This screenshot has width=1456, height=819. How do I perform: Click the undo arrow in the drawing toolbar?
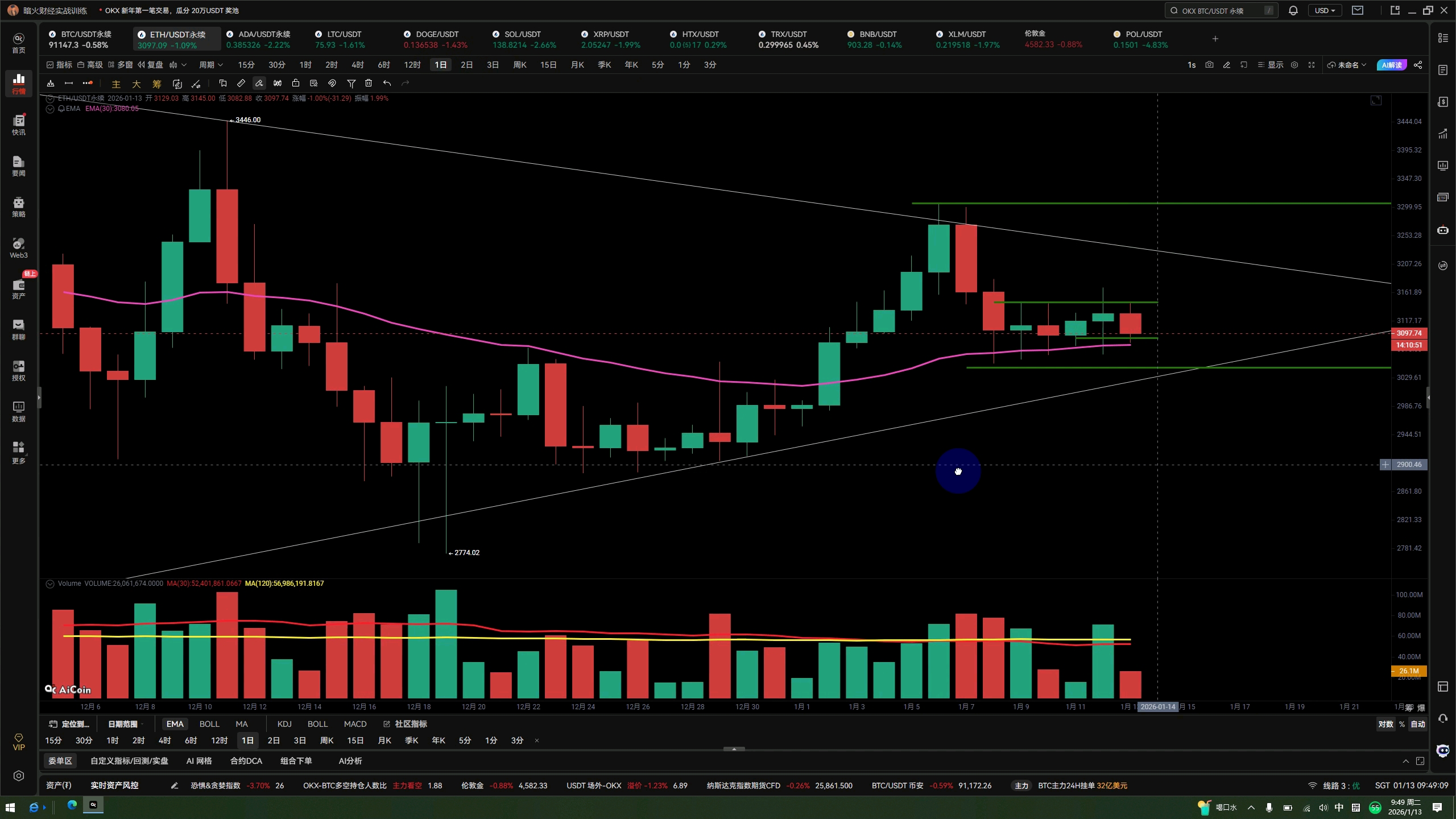coord(387,84)
